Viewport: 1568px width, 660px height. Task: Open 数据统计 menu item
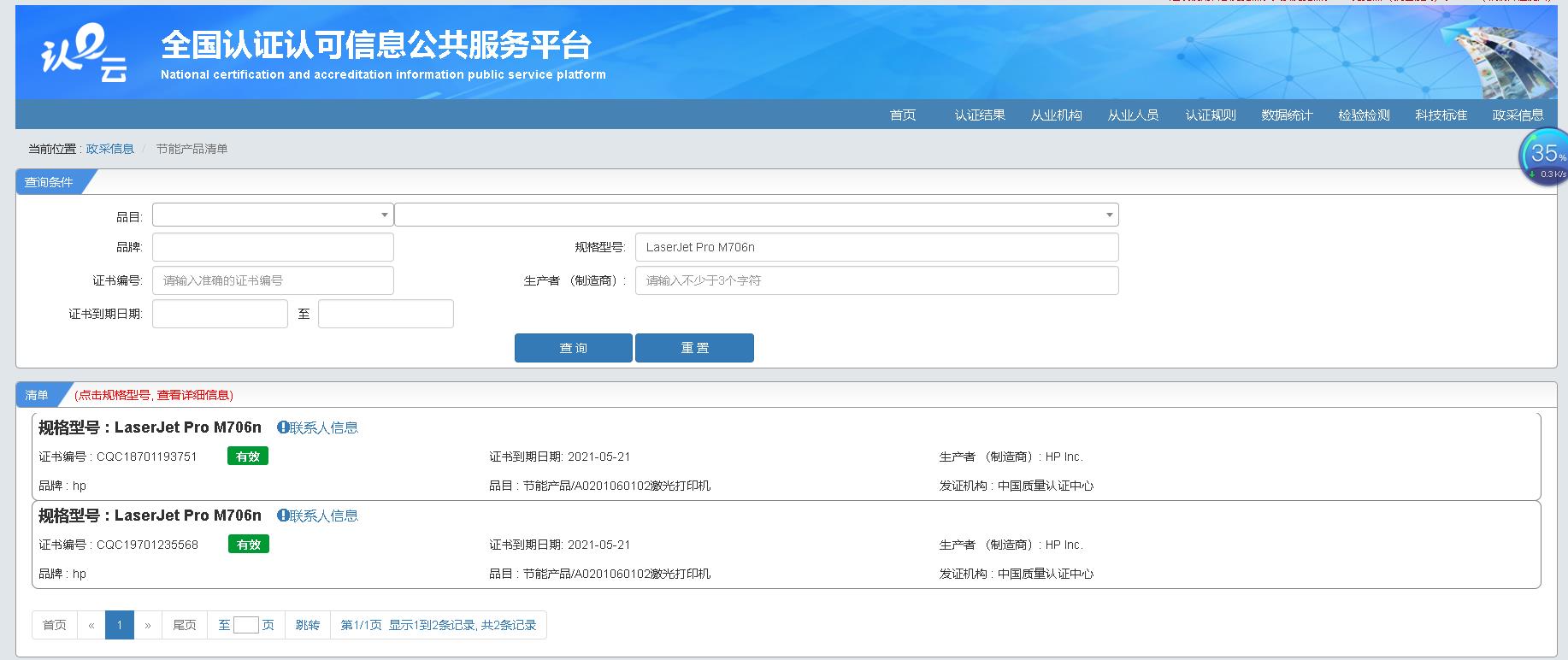(1288, 115)
